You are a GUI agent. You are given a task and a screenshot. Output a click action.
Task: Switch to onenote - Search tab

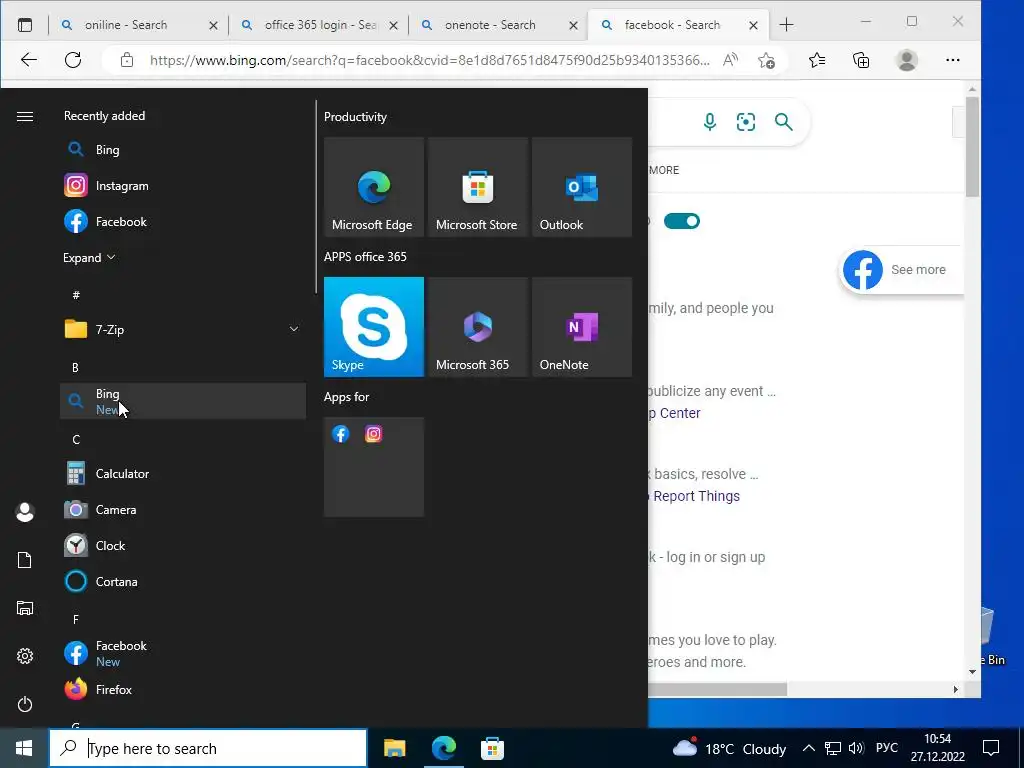pos(499,25)
